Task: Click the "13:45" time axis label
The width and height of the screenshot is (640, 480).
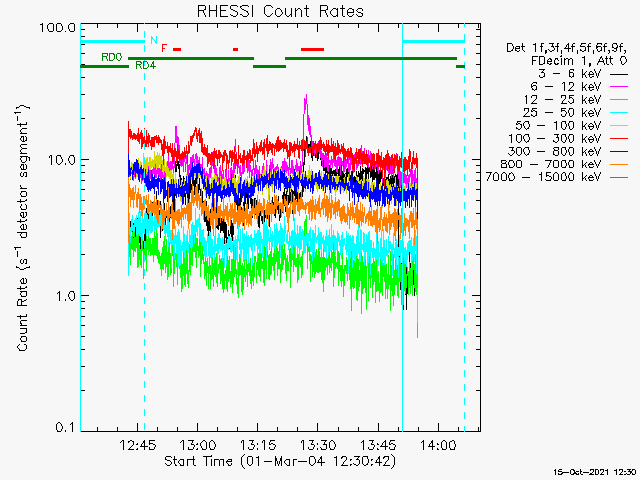Action: pos(378,445)
